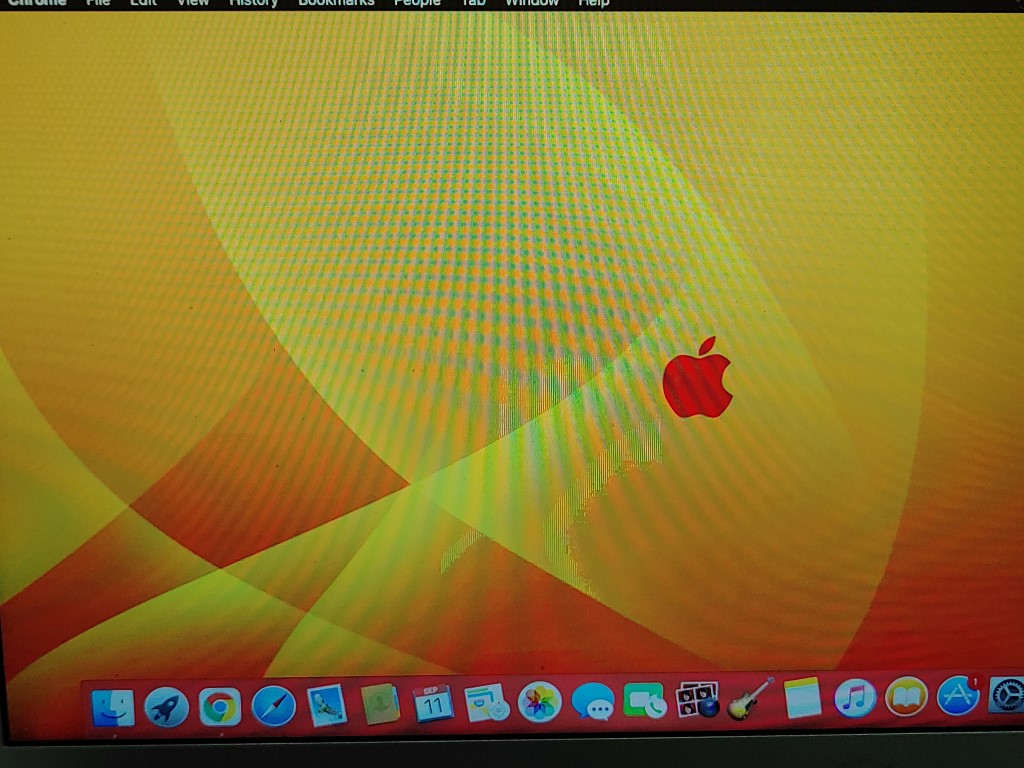Open the yellow Notes icon

802,697
